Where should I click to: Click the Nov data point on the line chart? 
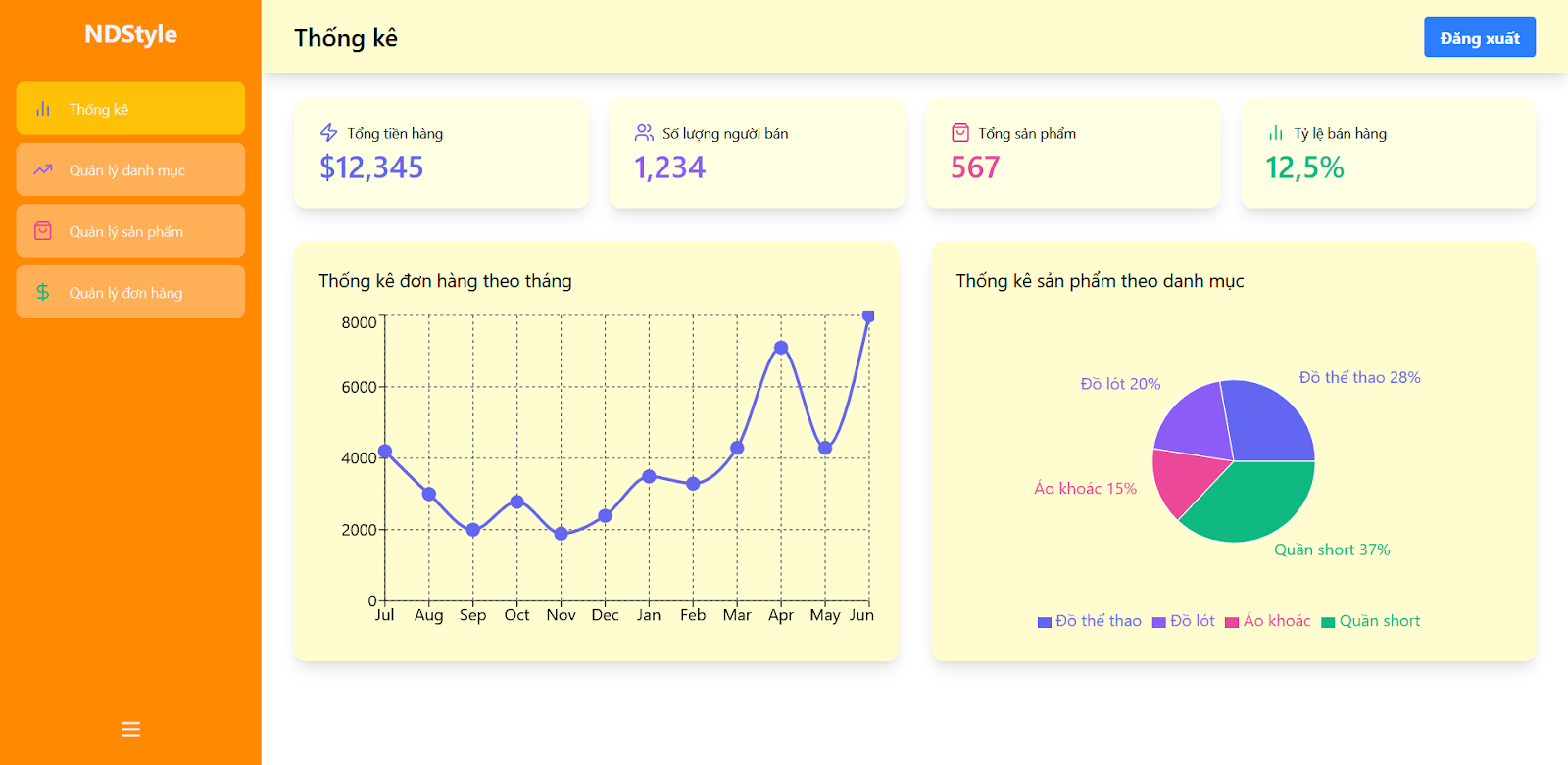pos(562,534)
